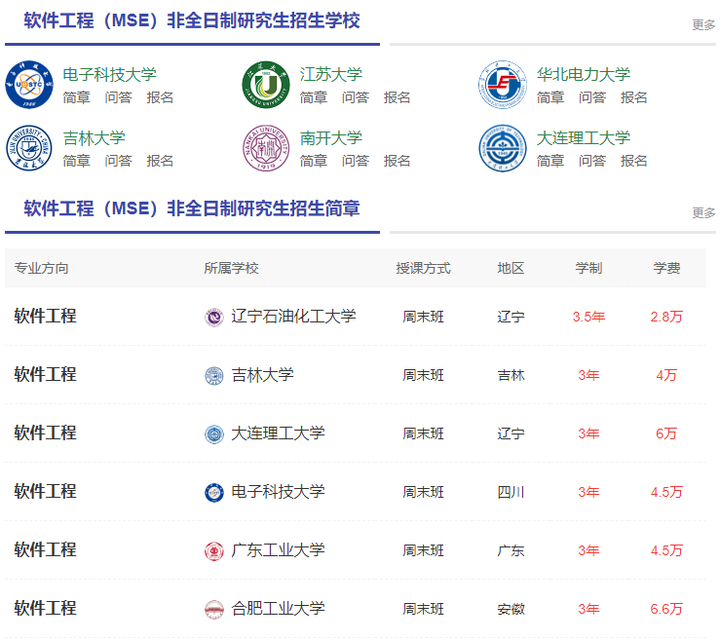
Task: Click 更多 beside 招生学校 heading
Action: (703, 24)
